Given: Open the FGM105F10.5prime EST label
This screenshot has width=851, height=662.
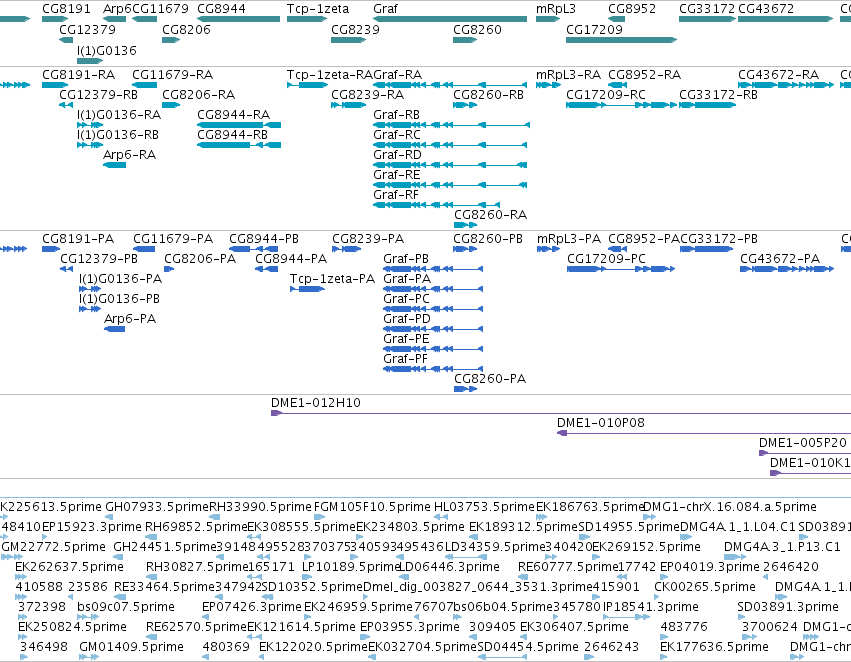Looking at the screenshot, I should coord(372,507).
